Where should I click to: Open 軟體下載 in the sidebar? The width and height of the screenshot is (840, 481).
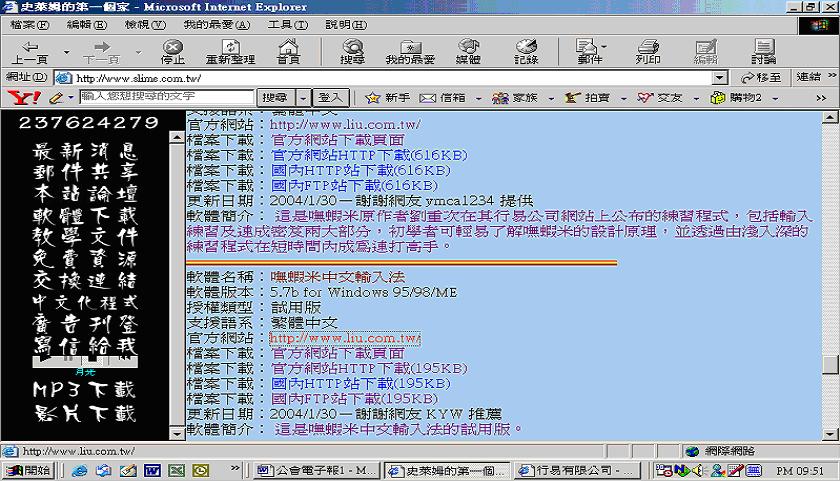(x=85, y=215)
